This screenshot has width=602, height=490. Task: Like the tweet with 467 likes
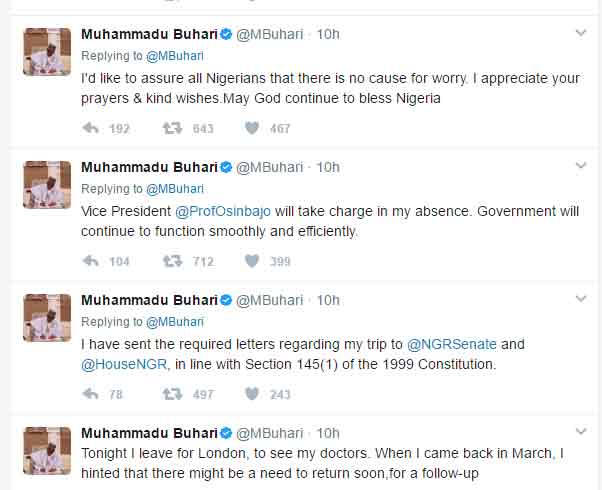(x=252, y=128)
